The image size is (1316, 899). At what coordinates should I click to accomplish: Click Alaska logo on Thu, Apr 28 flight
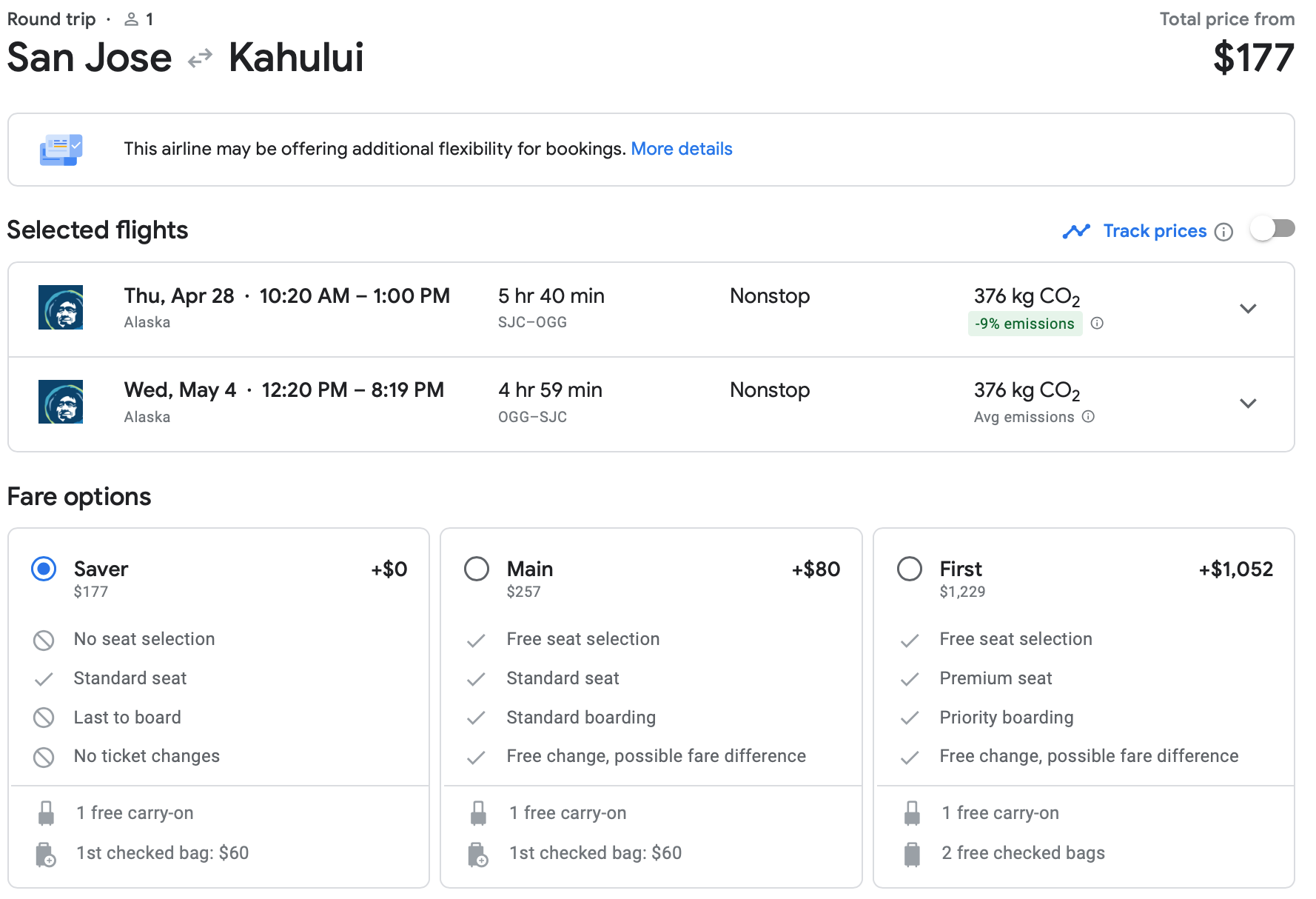point(61,307)
